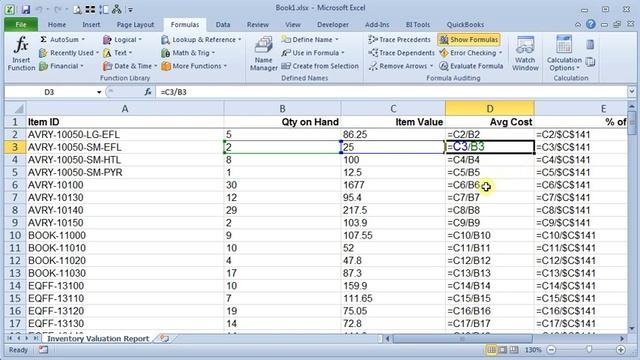
Task: Open Evaluate Formula dialog
Action: (x=471, y=66)
